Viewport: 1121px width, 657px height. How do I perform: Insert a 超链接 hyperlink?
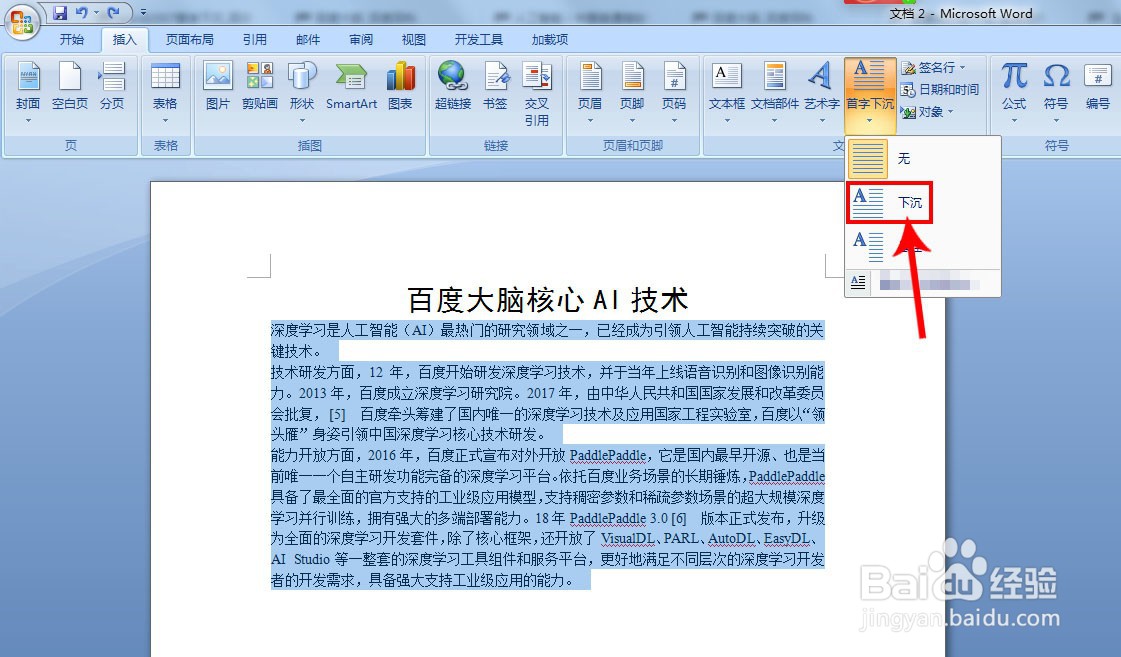tap(453, 86)
